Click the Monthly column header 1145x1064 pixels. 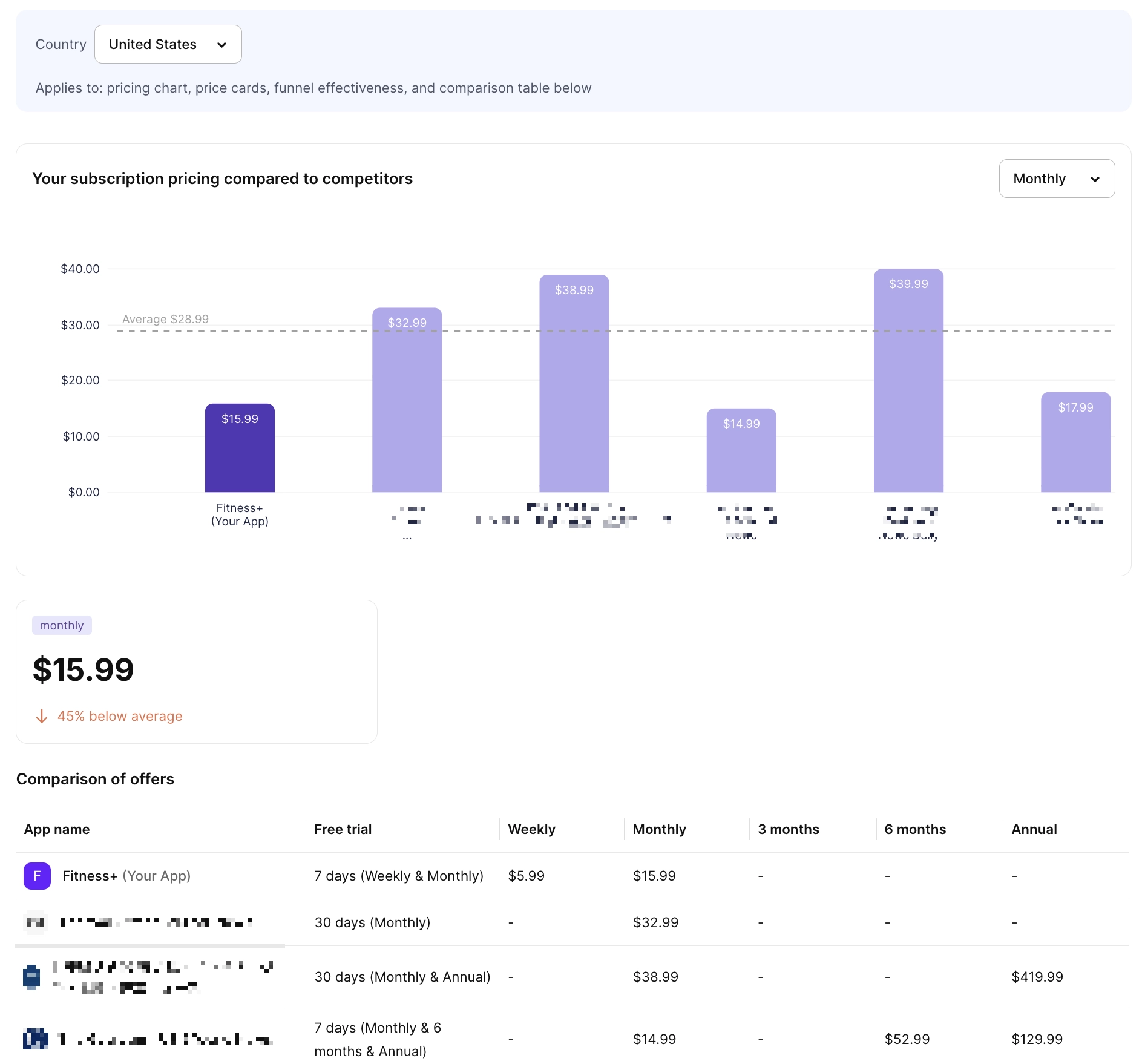pyautogui.click(x=658, y=829)
